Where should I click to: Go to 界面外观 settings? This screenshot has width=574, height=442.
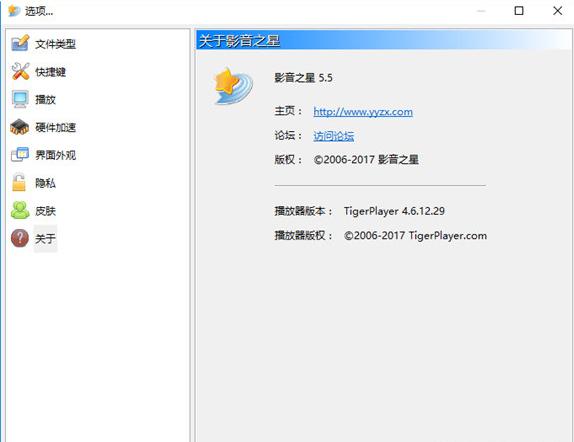pos(55,155)
